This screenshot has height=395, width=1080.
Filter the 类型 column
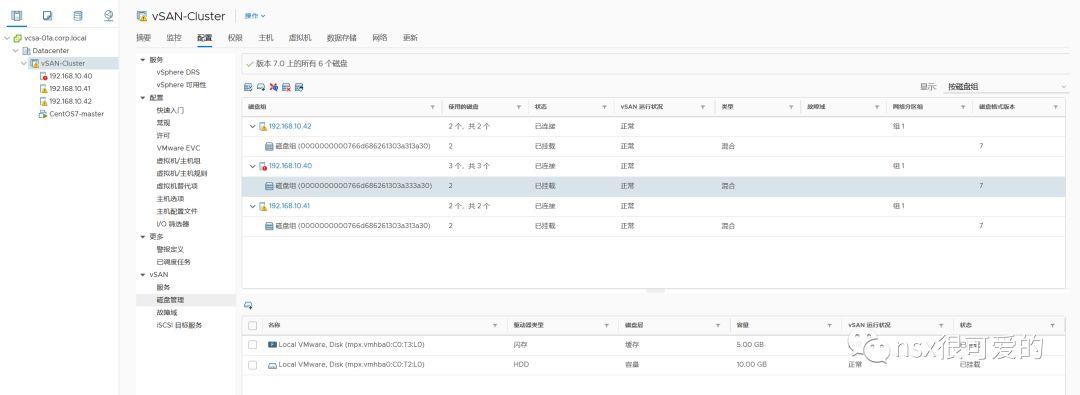[x=791, y=108]
